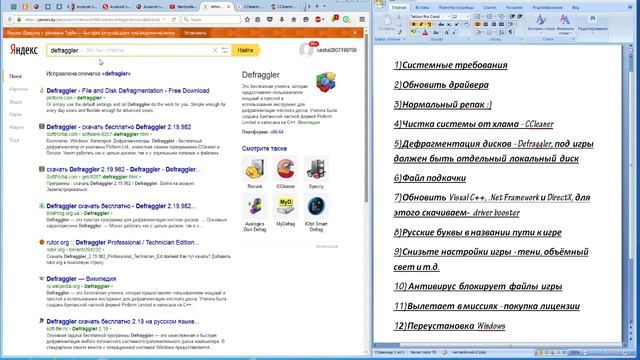Image resolution: width=640 pixels, height=360 pixels.
Task: Toggle Strikethrough formatting in Word
Action: pos(441,24)
